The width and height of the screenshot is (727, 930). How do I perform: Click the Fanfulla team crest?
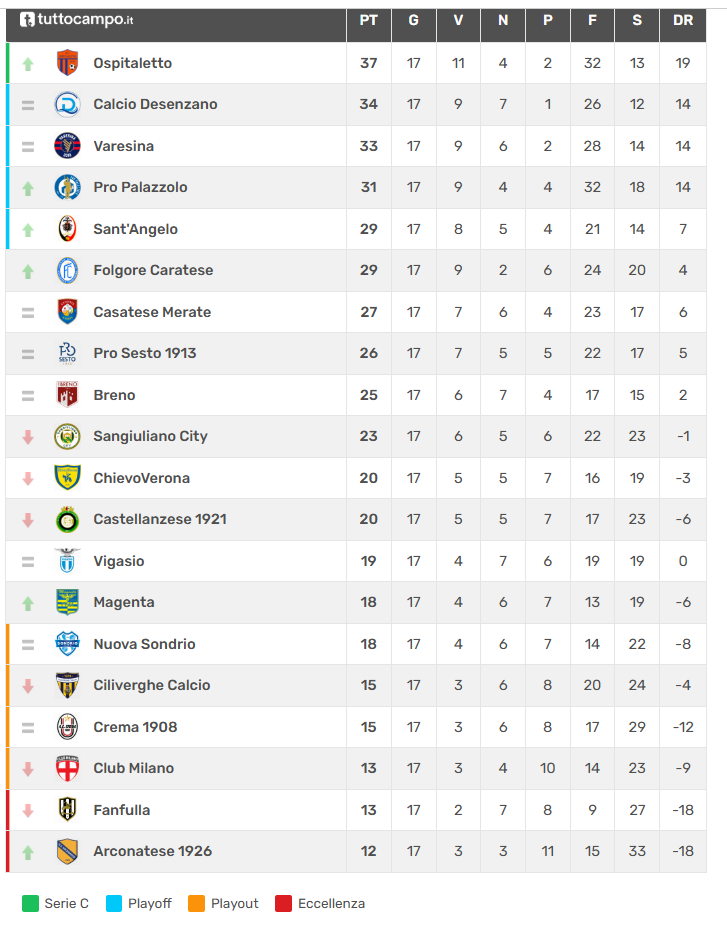(x=67, y=810)
